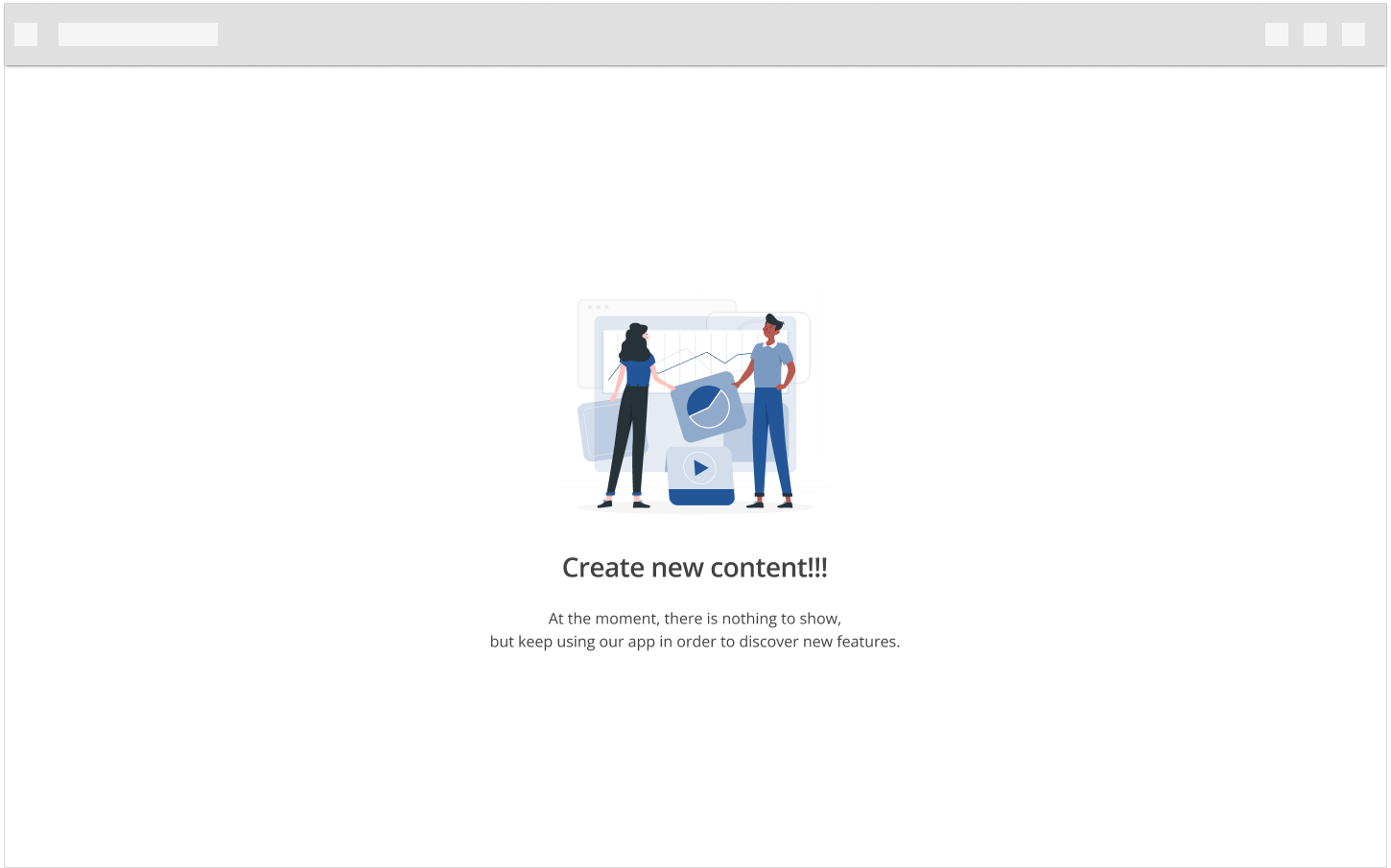Click the man's light blue polo shirt
This screenshot has width=1391, height=868.
769,365
